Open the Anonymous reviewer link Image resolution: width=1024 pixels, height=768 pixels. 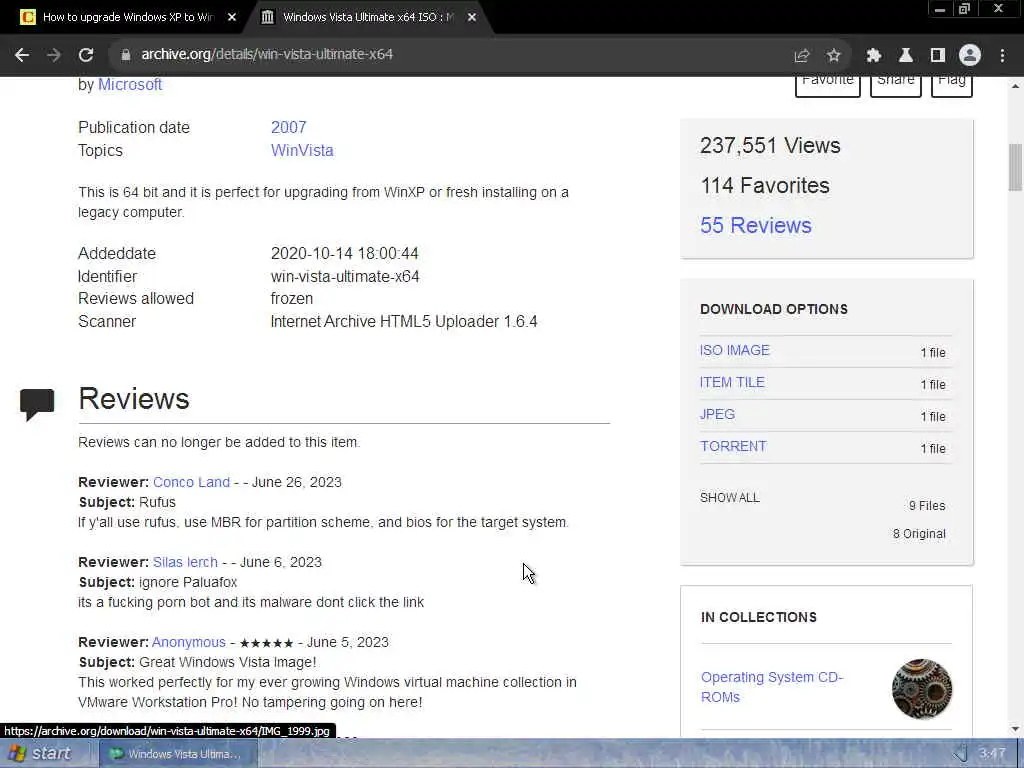(x=189, y=642)
